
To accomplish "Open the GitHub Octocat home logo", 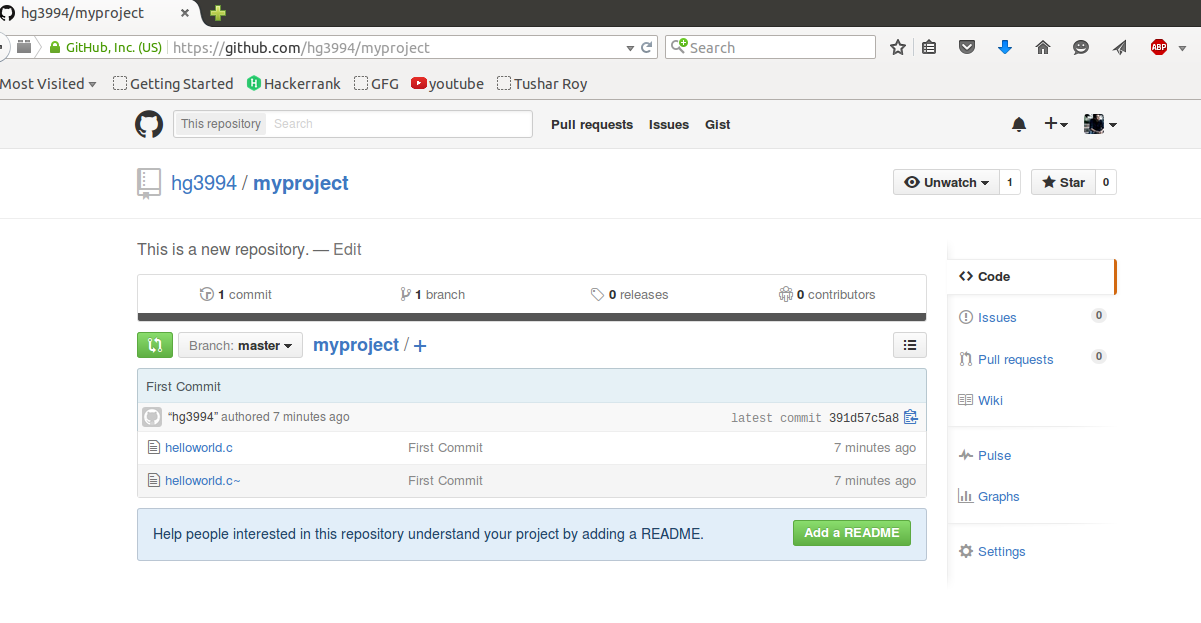I will (149, 124).
